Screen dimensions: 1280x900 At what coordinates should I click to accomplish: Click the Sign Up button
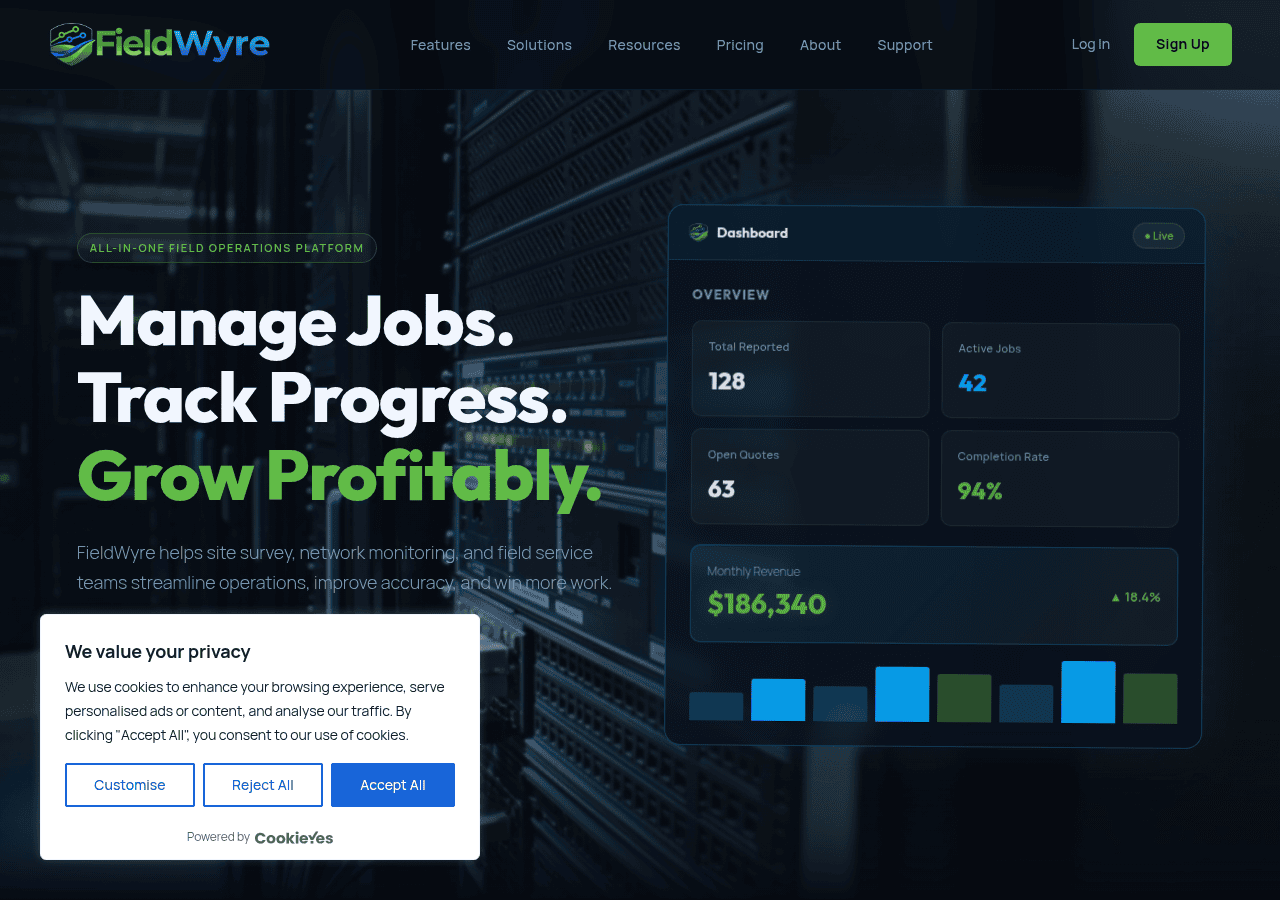click(x=1183, y=44)
